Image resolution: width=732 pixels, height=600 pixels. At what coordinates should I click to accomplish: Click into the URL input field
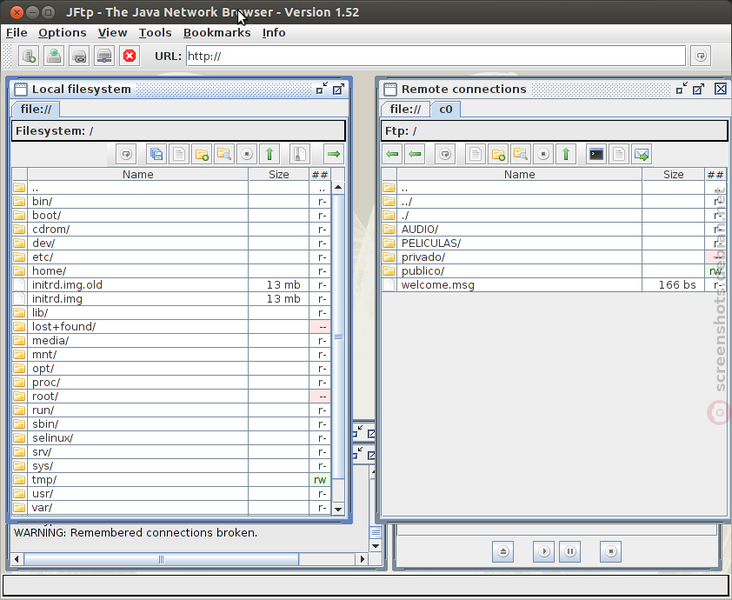click(436, 56)
